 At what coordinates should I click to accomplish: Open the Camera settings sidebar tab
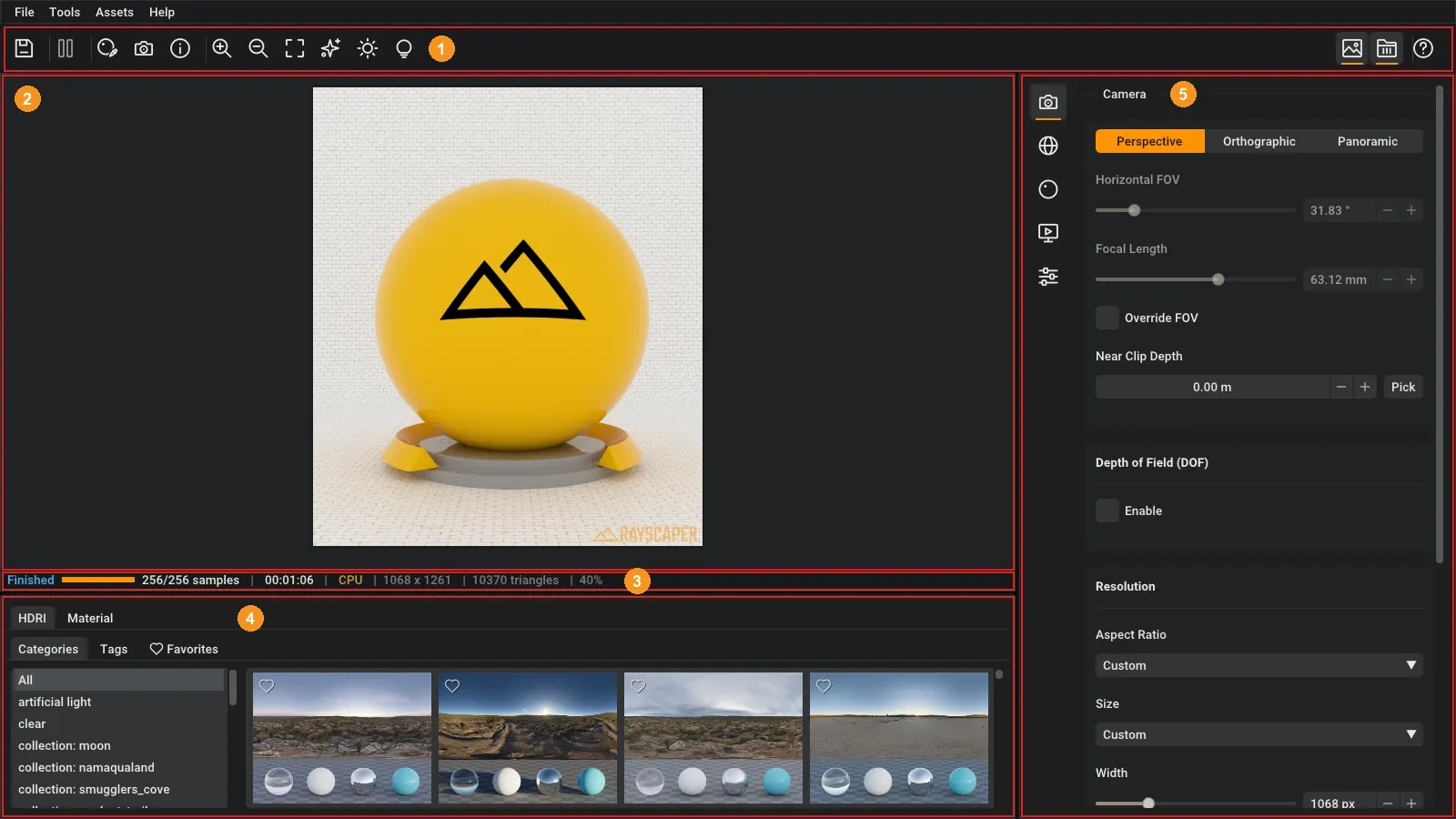click(x=1048, y=102)
